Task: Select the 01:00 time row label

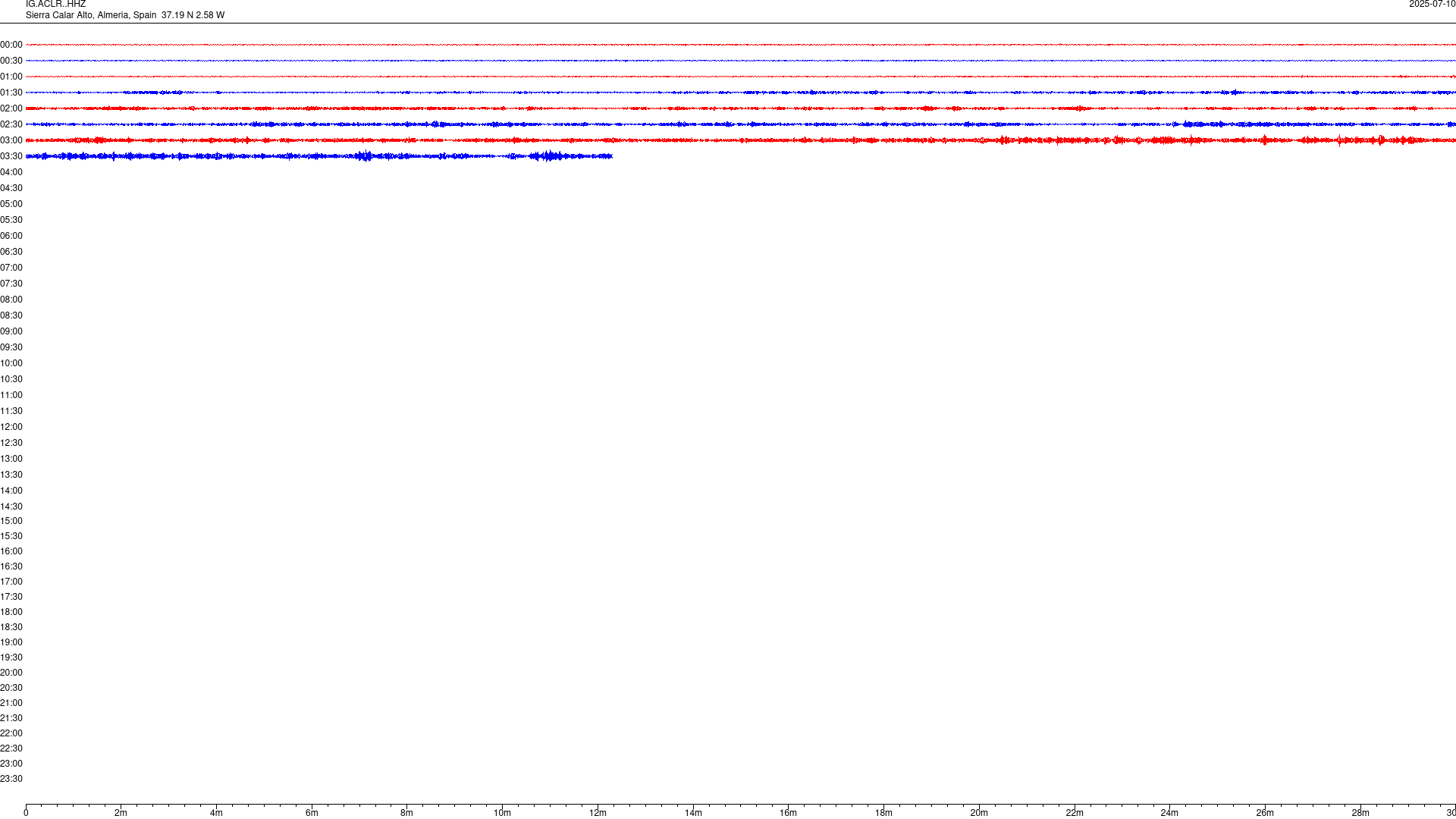Action: click(x=11, y=77)
